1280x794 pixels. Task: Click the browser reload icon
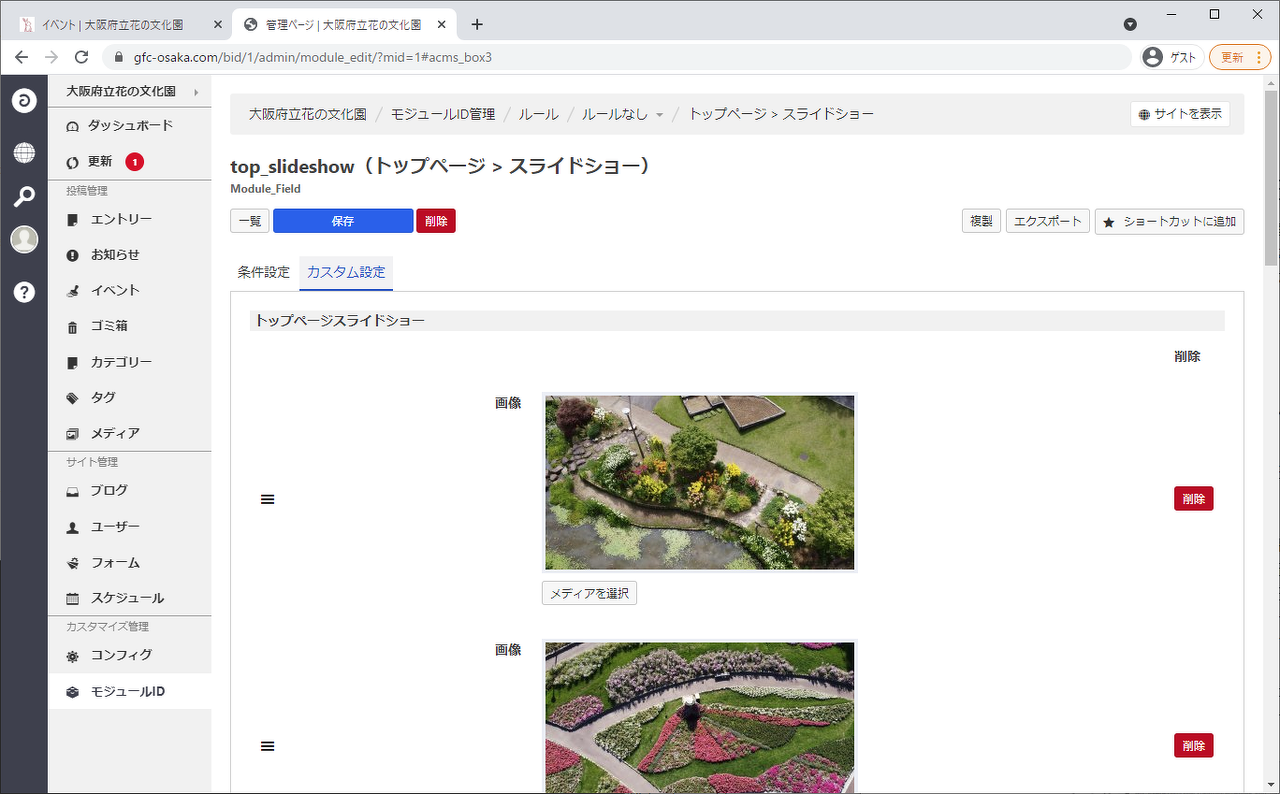point(82,57)
